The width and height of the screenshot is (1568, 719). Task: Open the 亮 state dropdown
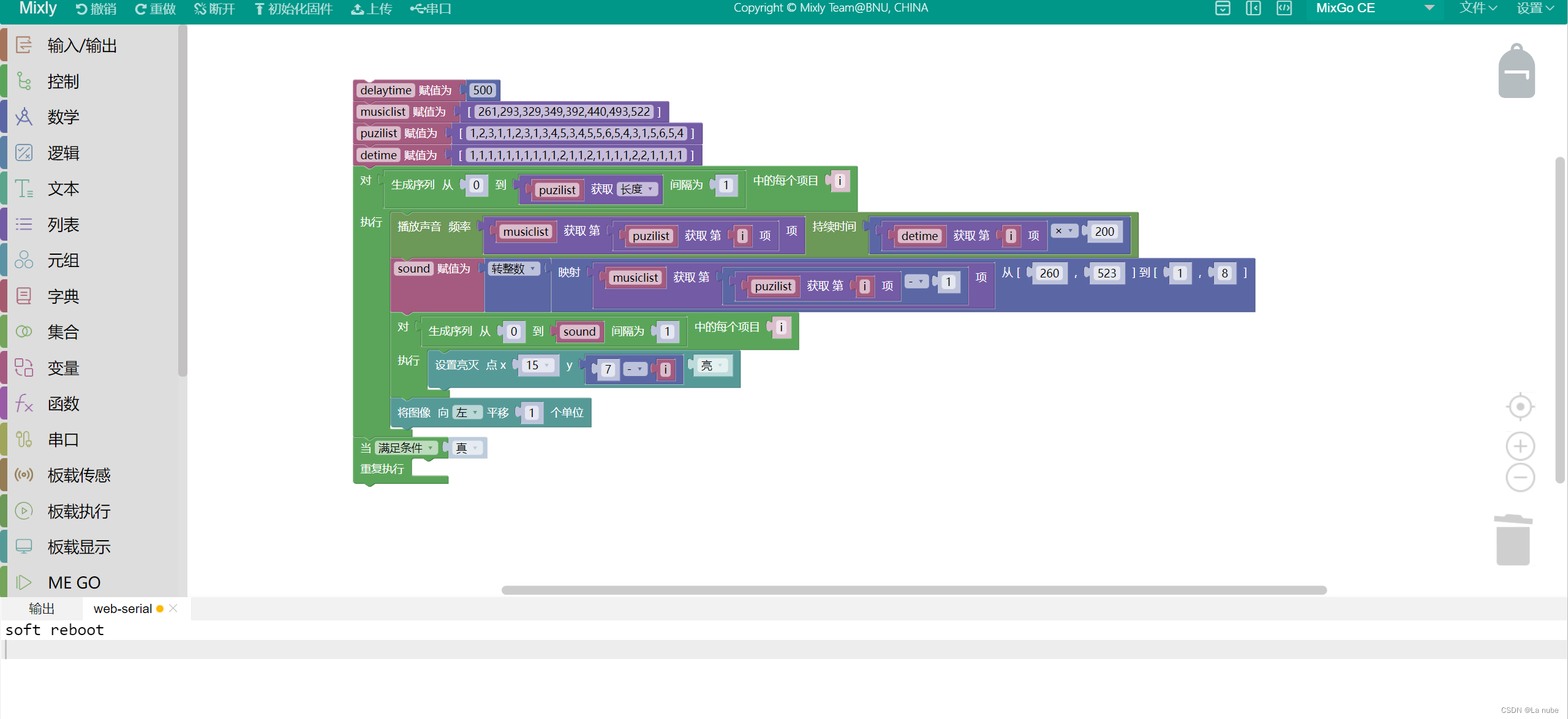point(713,366)
